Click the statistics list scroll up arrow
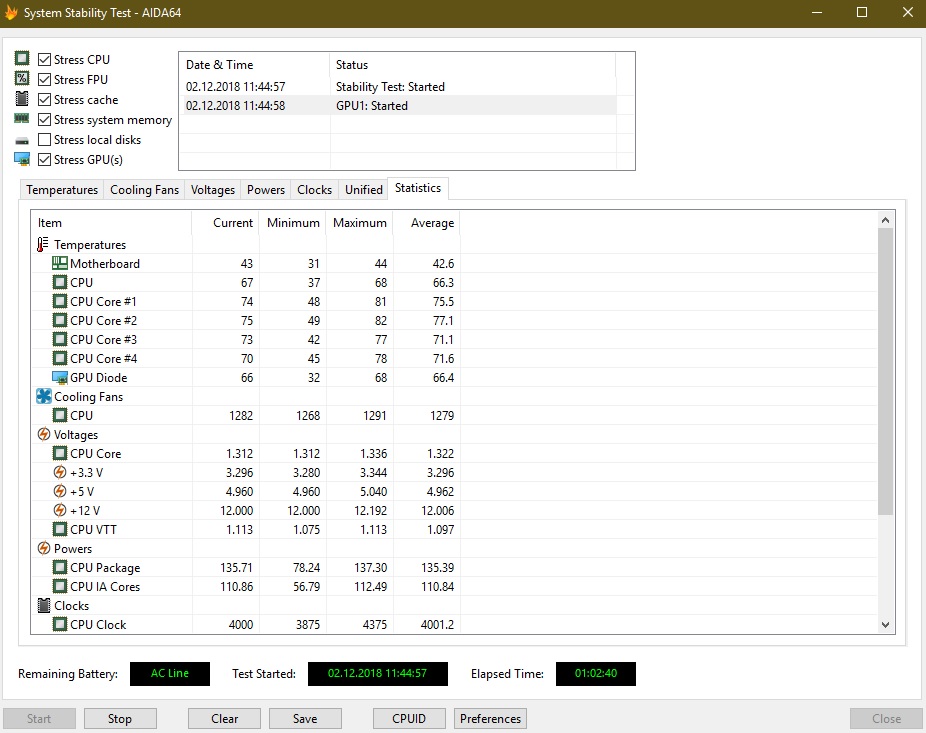Image resolution: width=926 pixels, height=733 pixels. coord(885,220)
